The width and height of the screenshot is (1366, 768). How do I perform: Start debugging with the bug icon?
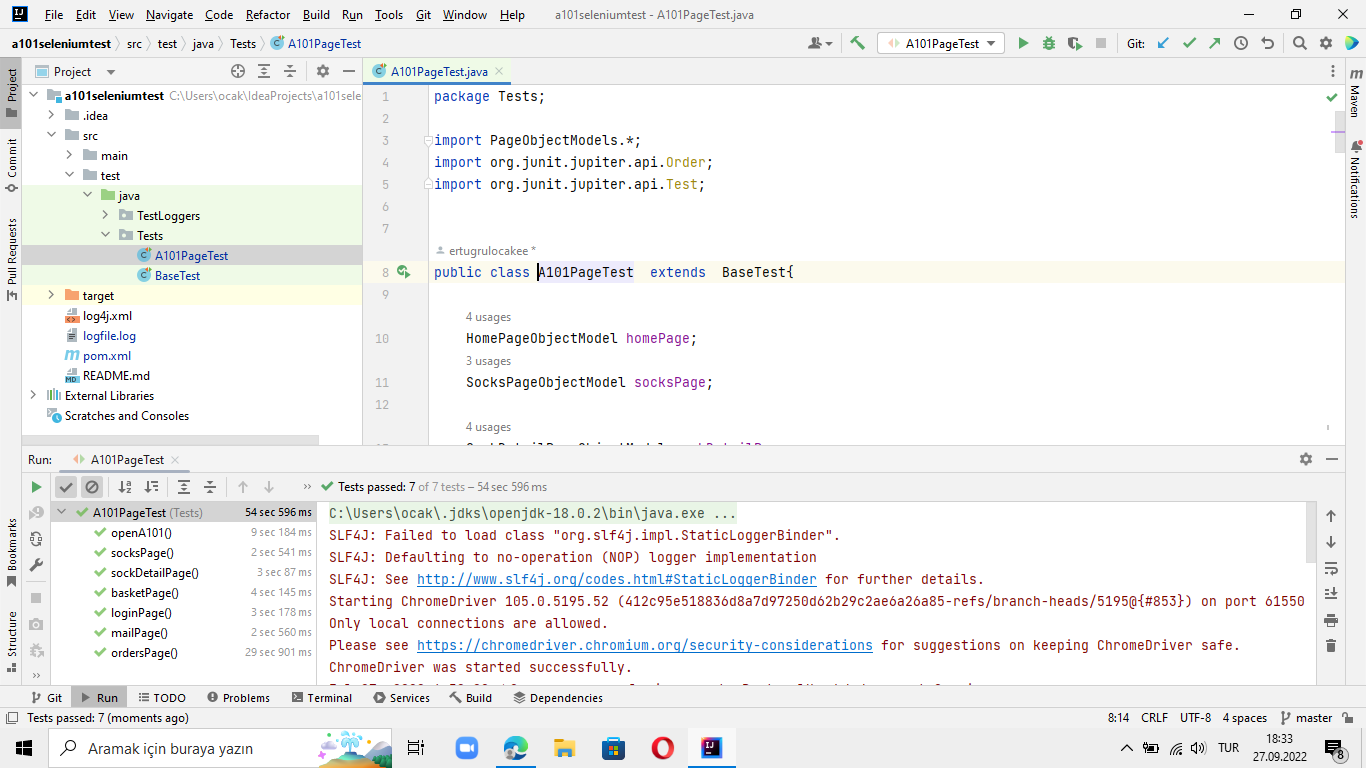coord(1049,43)
